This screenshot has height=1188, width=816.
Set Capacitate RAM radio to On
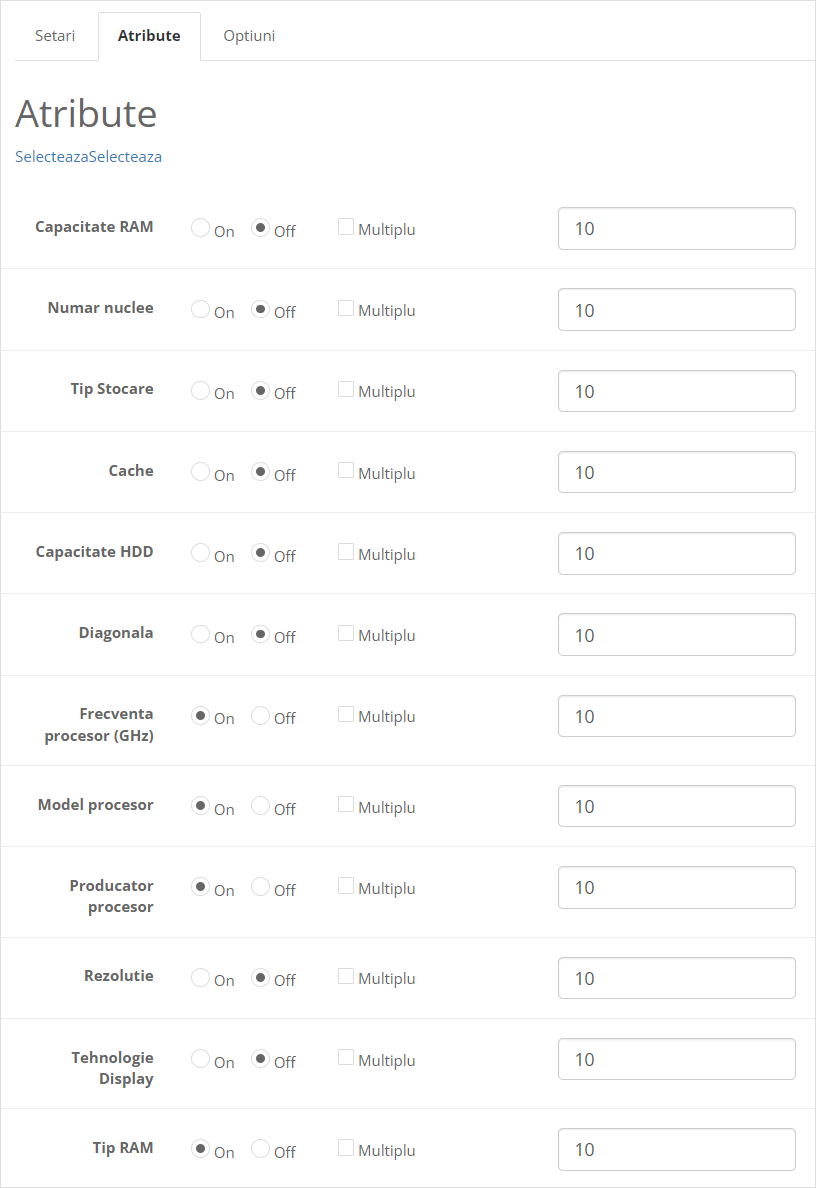coord(200,228)
